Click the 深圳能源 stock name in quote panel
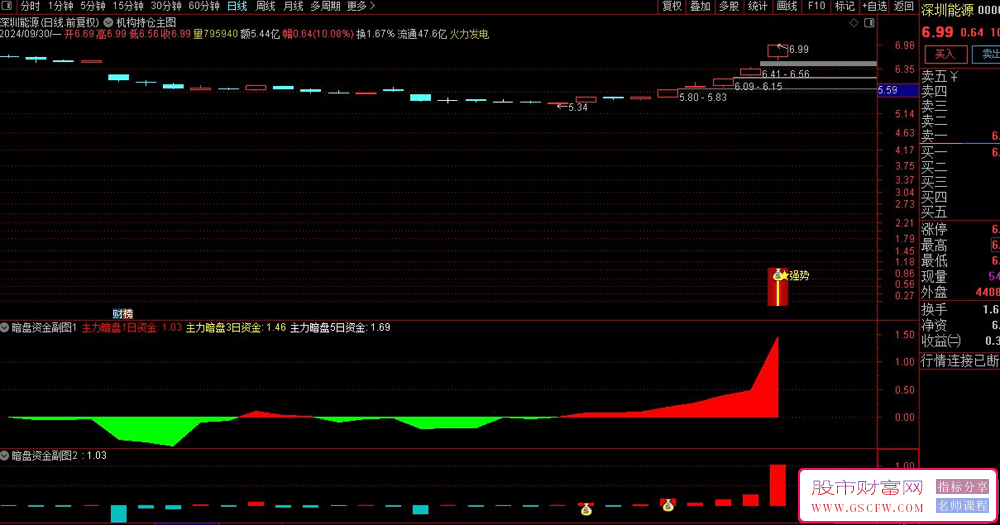The width and height of the screenshot is (1000, 525). coord(946,10)
